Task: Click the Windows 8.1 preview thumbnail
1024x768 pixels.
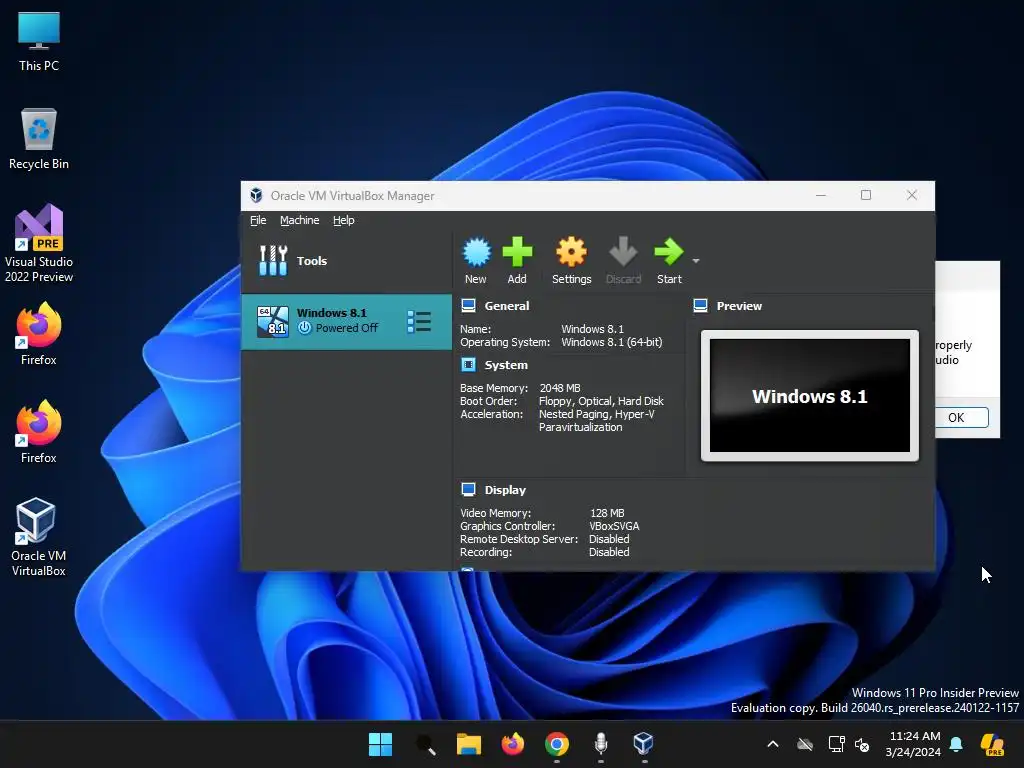Action: 810,396
